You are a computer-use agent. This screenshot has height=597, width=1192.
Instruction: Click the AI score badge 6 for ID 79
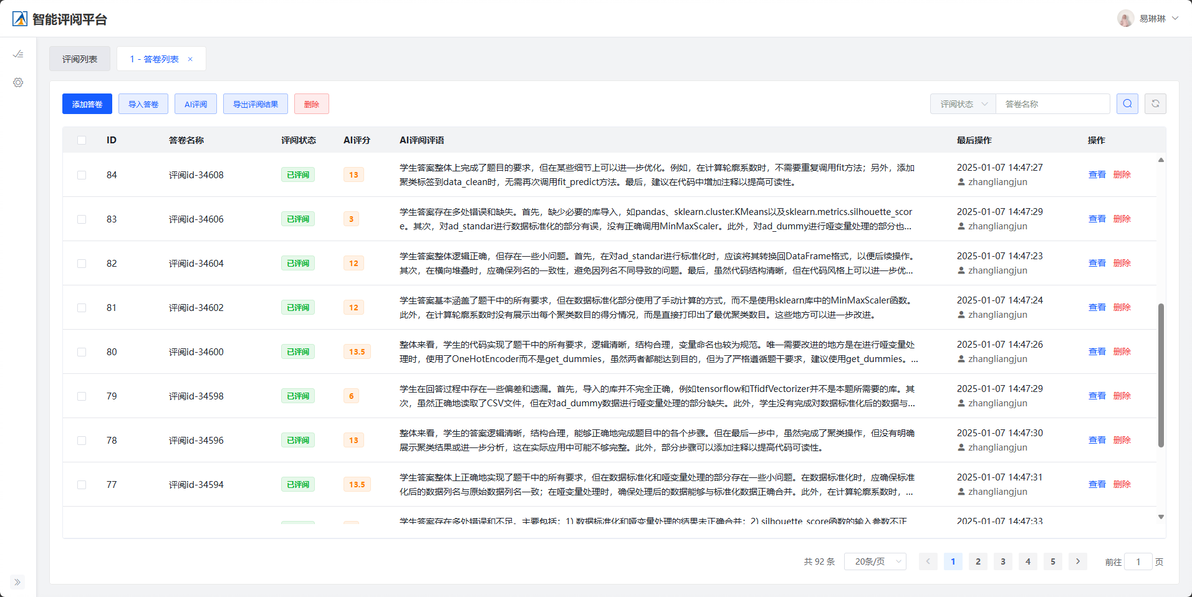pos(351,395)
